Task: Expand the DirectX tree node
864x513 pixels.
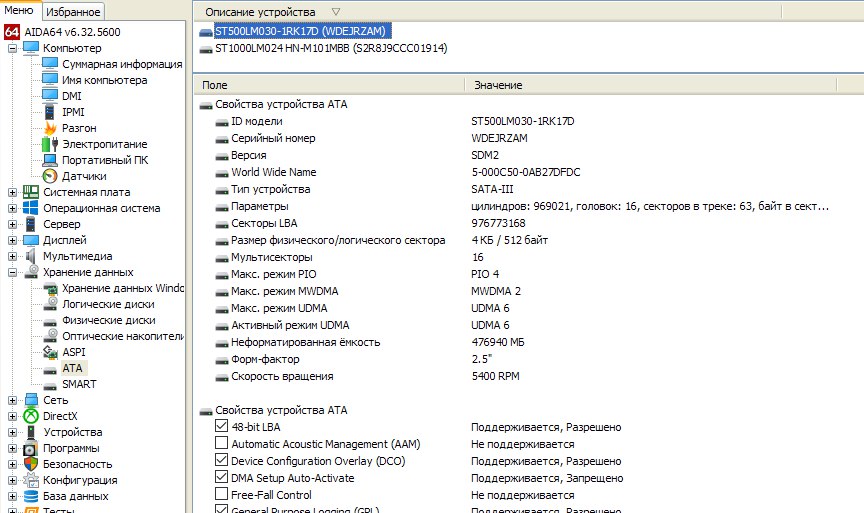Action: pyautogui.click(x=12, y=415)
